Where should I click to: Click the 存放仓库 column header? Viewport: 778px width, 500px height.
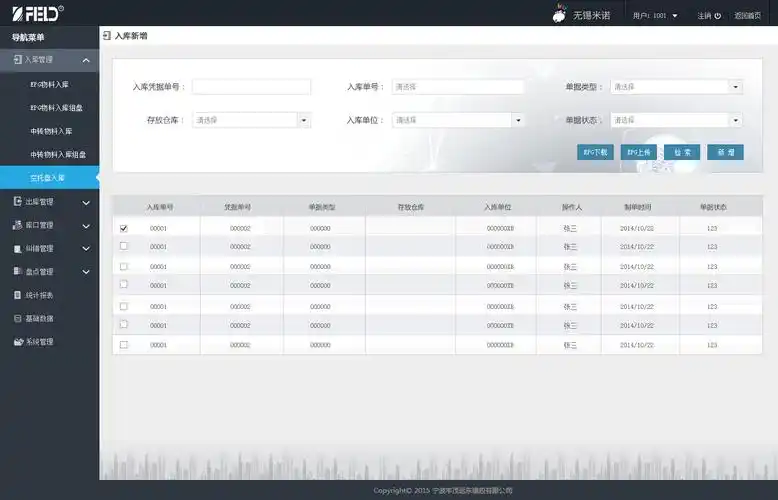[x=411, y=207]
